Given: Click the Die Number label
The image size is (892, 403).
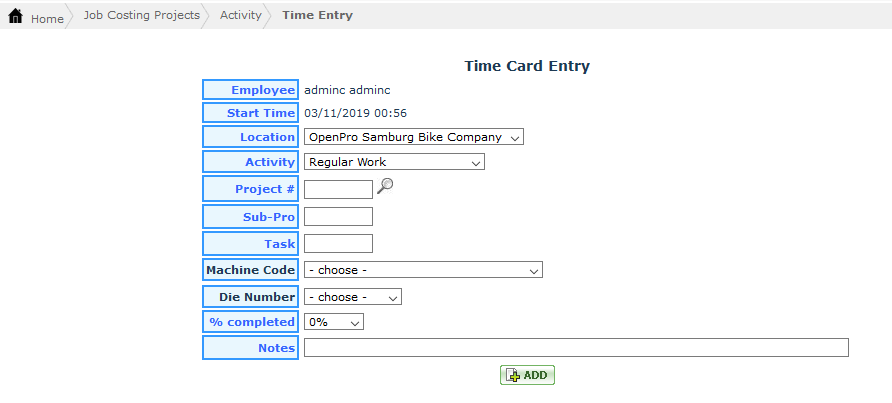Looking at the screenshot, I should 250,297.
